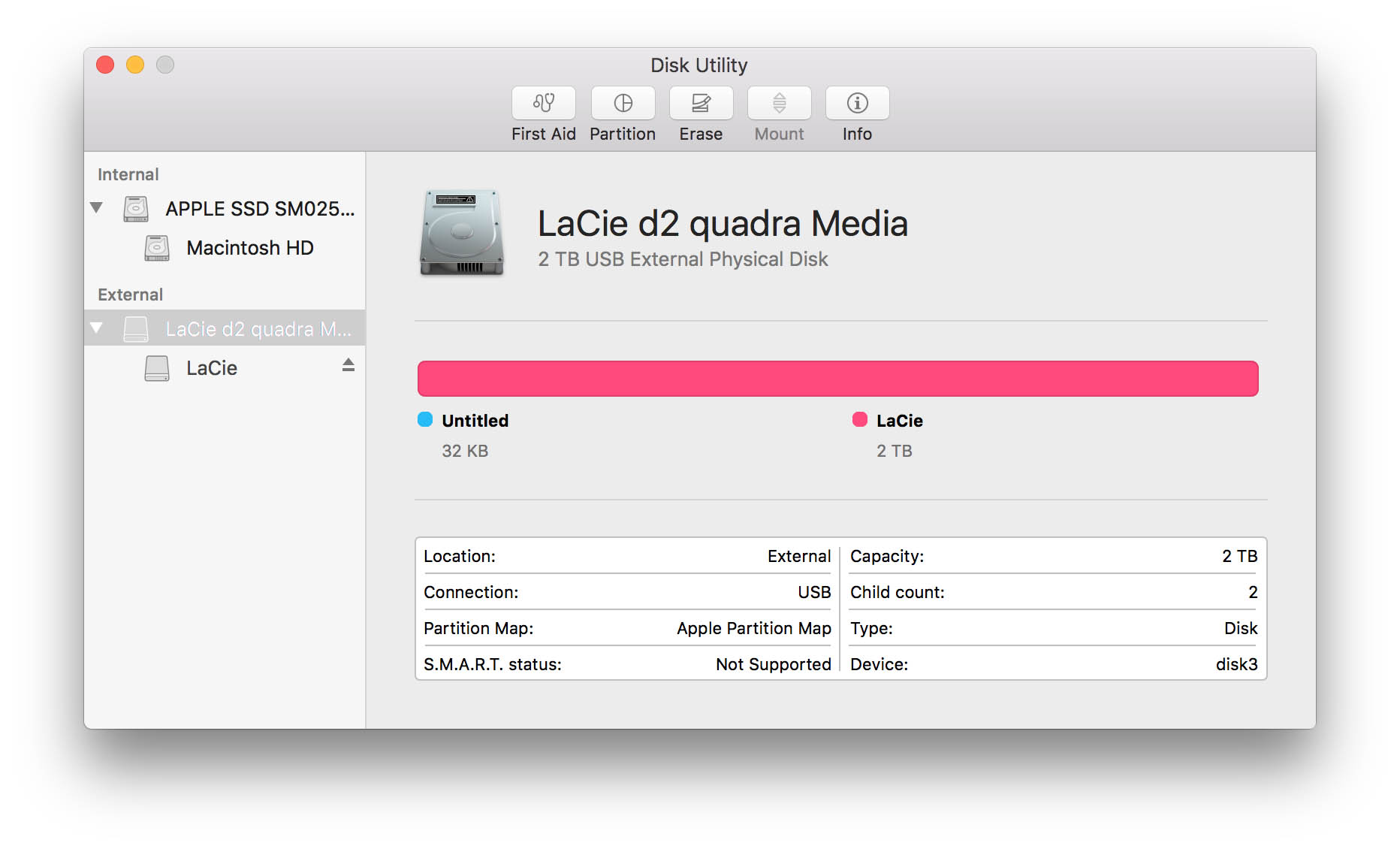Click the large LaCie hard drive image
This screenshot has width=1400, height=849.
(x=461, y=231)
